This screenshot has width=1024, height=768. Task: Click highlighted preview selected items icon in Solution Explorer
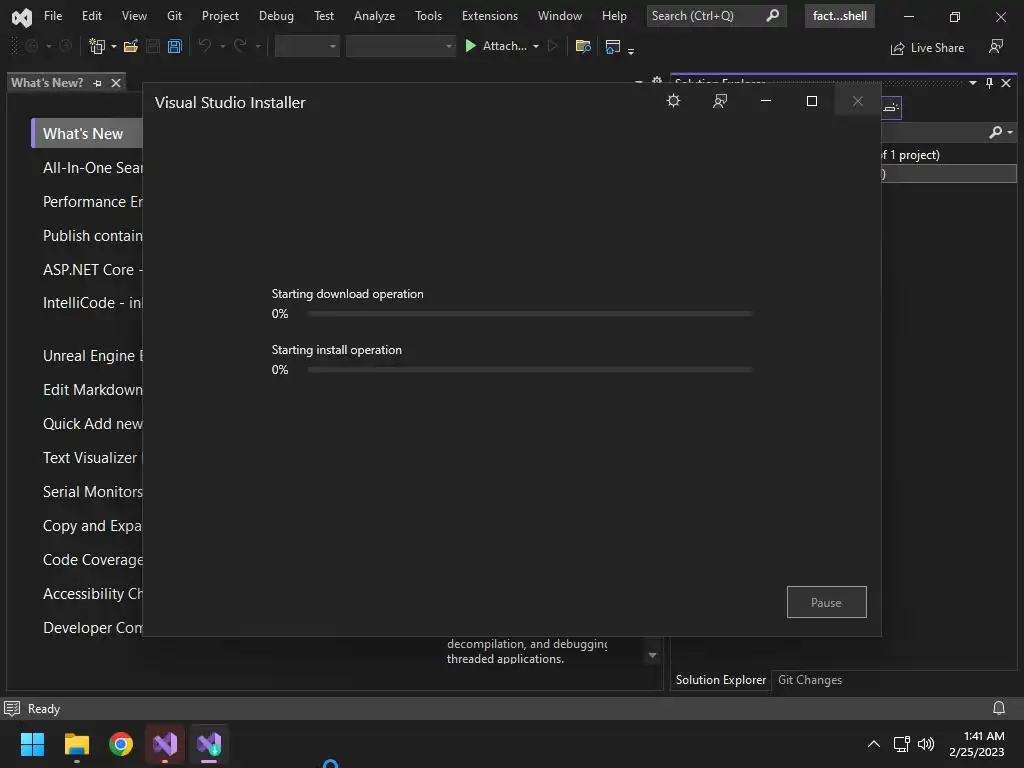pos(891,108)
